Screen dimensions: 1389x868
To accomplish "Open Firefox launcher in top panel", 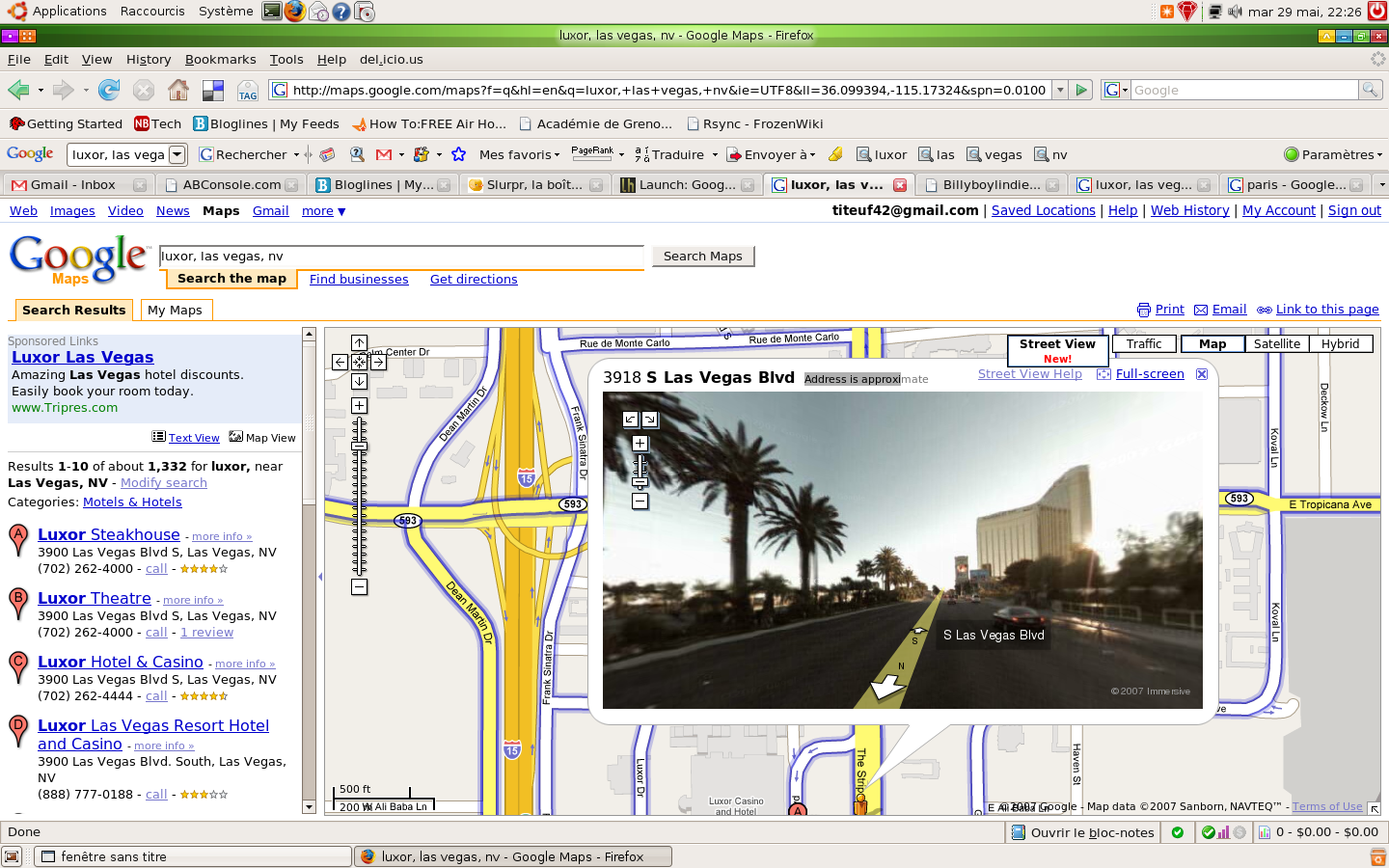I will (x=295, y=12).
